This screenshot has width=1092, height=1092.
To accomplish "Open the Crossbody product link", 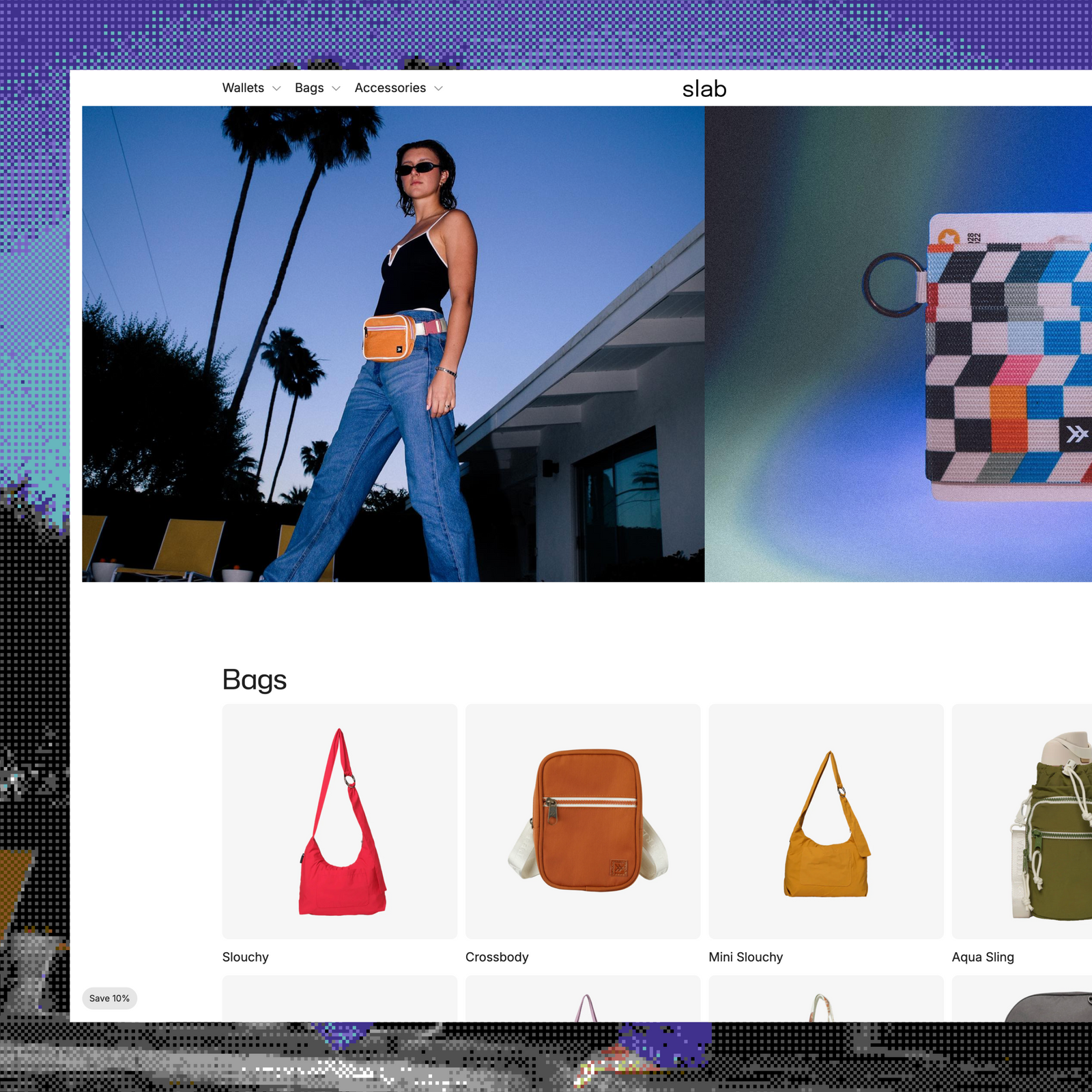I will tap(497, 957).
